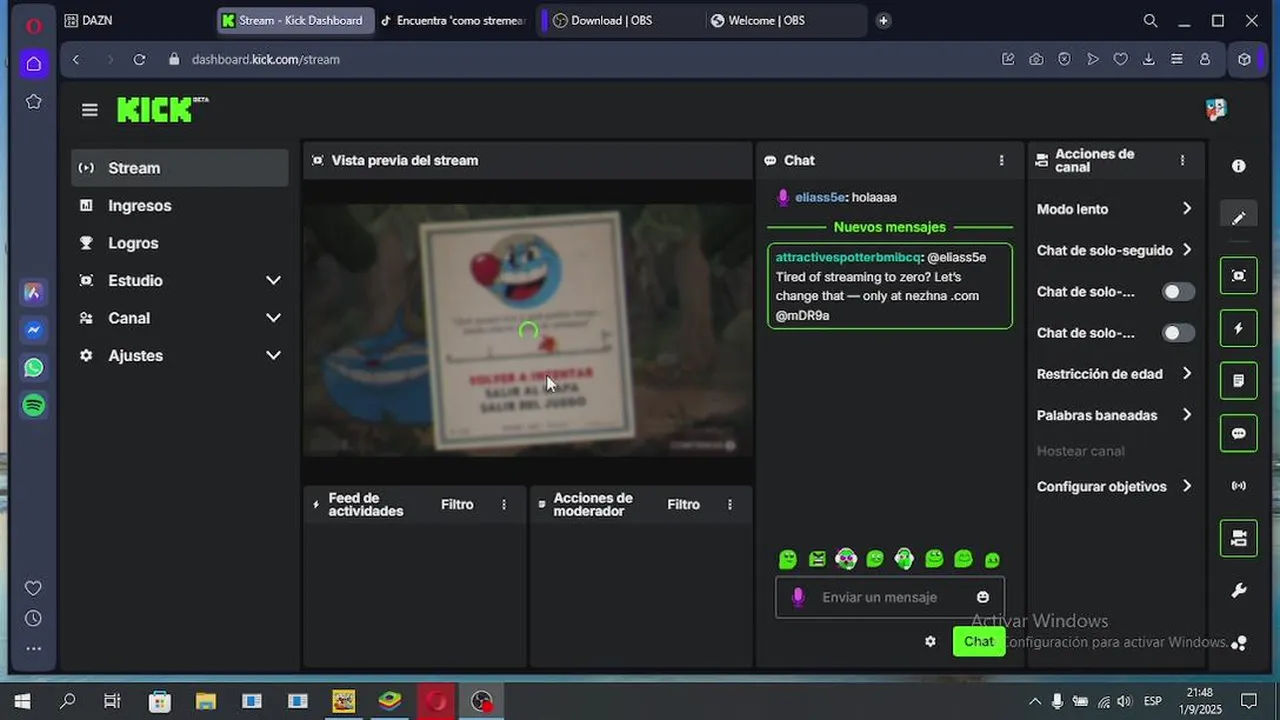Click username eliass5e in chat
The width and height of the screenshot is (1280, 720).
click(820, 198)
